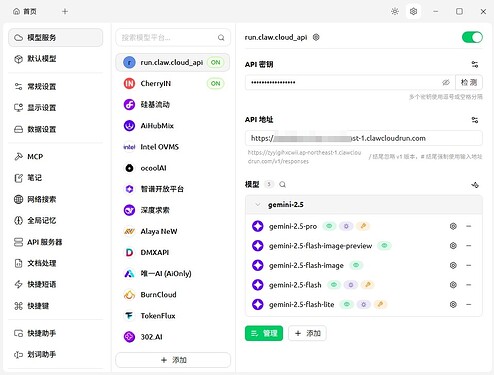Switch to the 首页 home tab

point(25,12)
